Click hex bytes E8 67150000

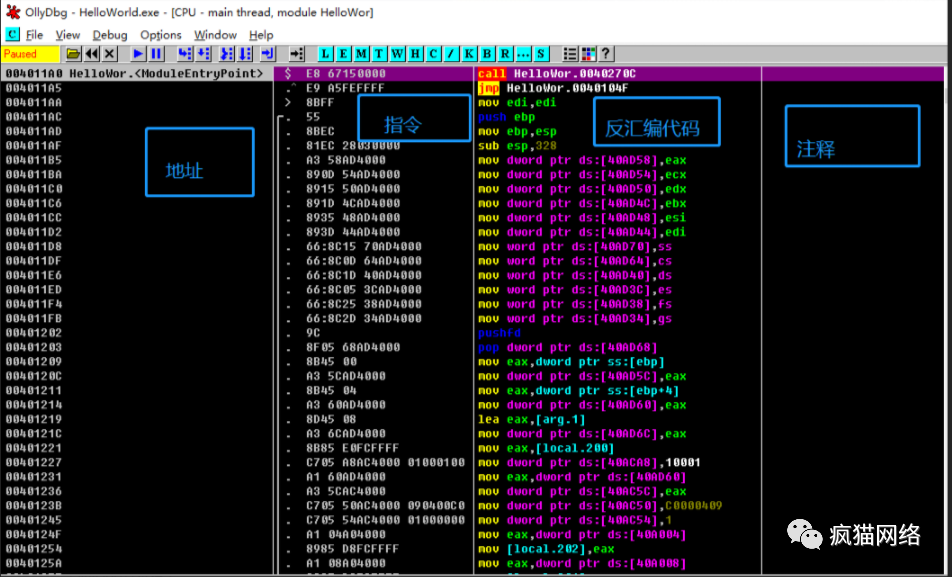pyautogui.click(x=345, y=73)
